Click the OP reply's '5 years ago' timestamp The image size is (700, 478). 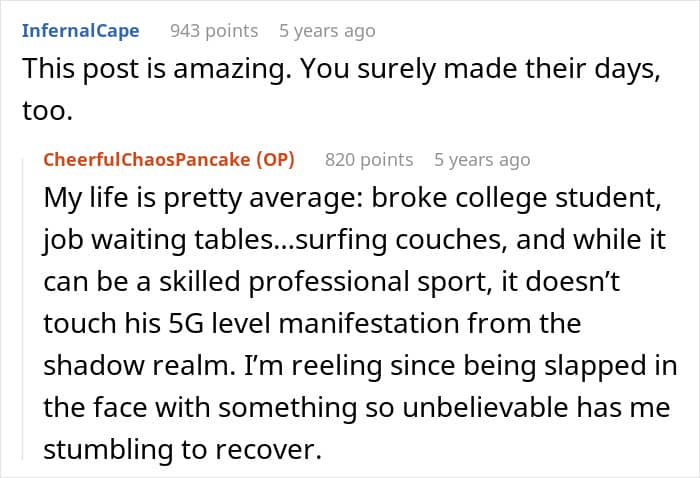482,160
